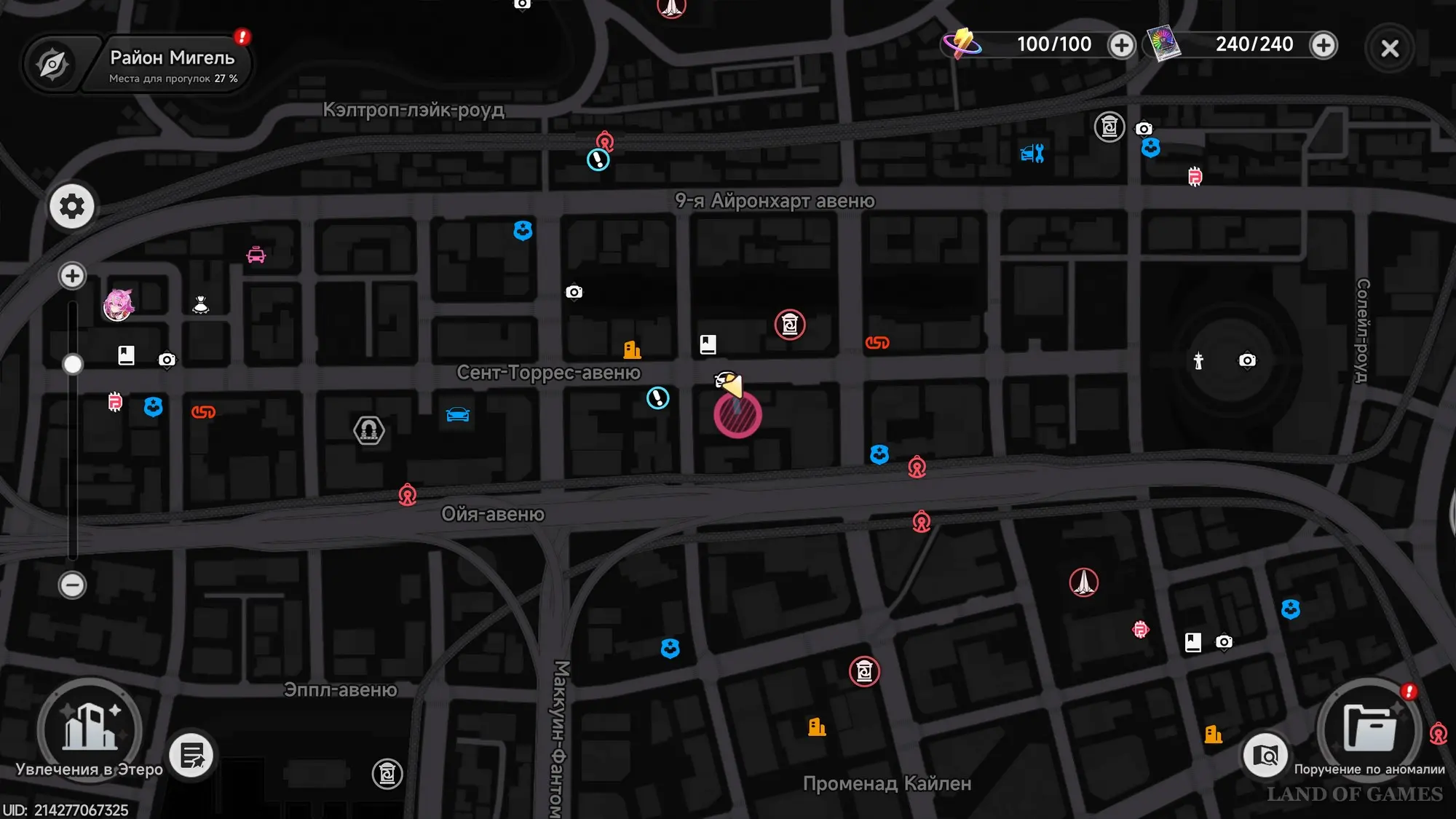Open the Район Мигель district selector
The width and height of the screenshot is (1456, 819).
tap(172, 65)
